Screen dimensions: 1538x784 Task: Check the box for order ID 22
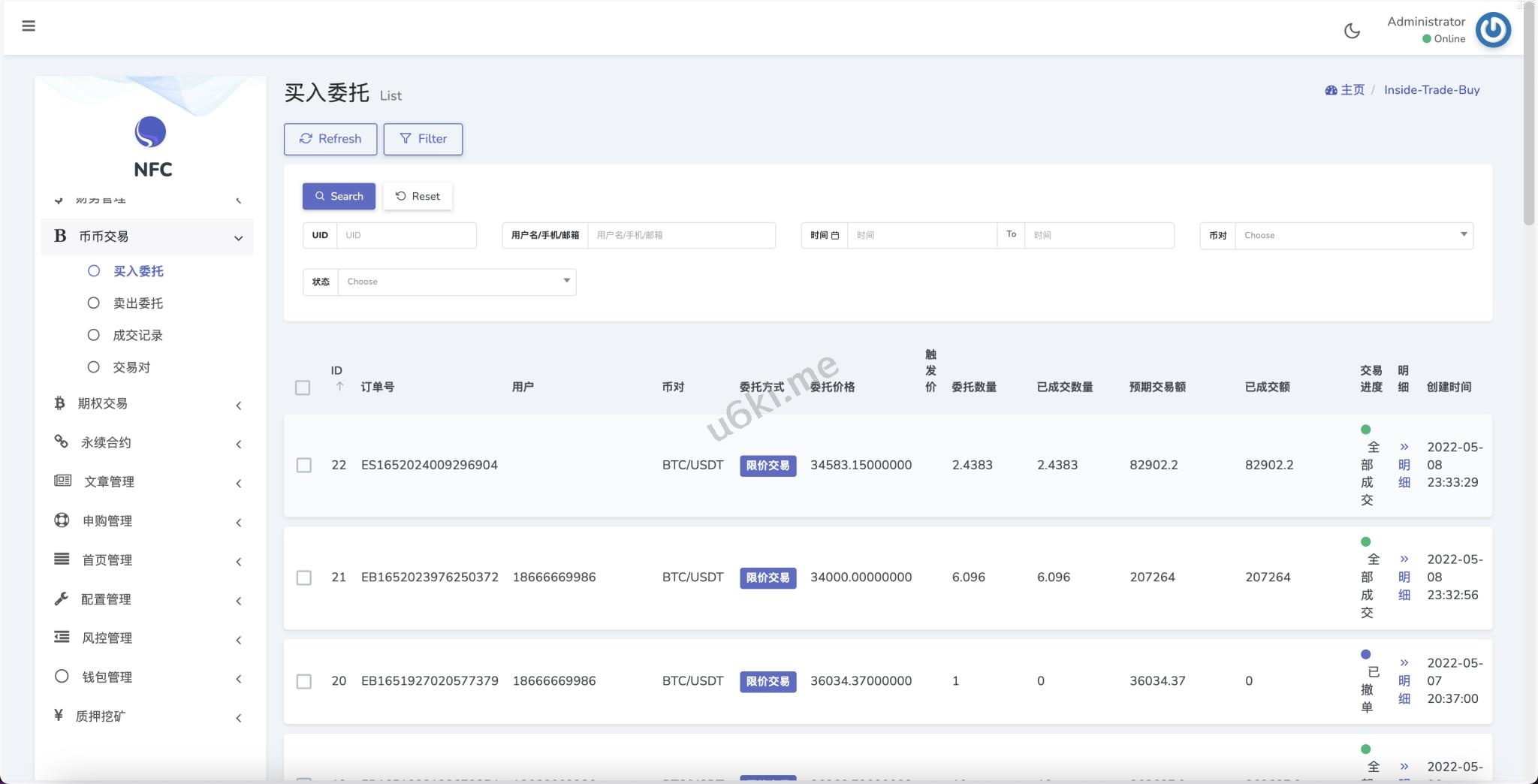tap(304, 466)
